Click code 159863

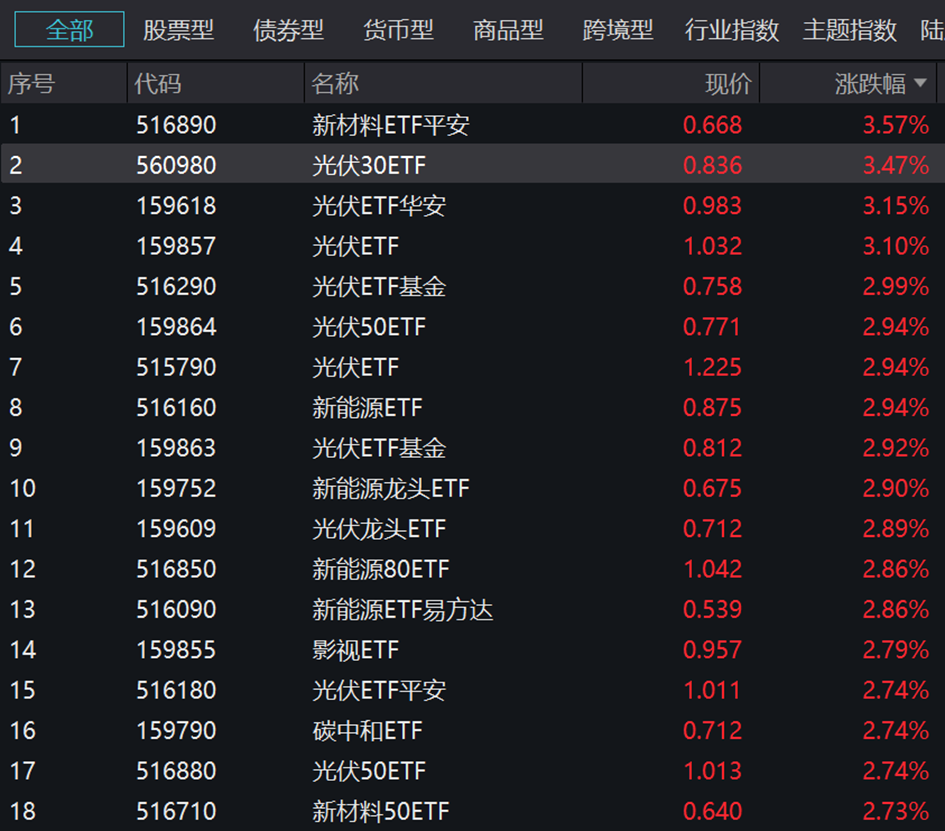coord(176,448)
